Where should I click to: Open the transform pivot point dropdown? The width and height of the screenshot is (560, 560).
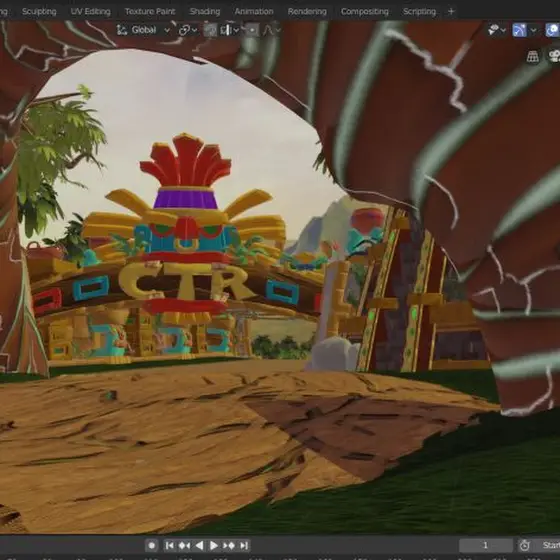point(188,30)
